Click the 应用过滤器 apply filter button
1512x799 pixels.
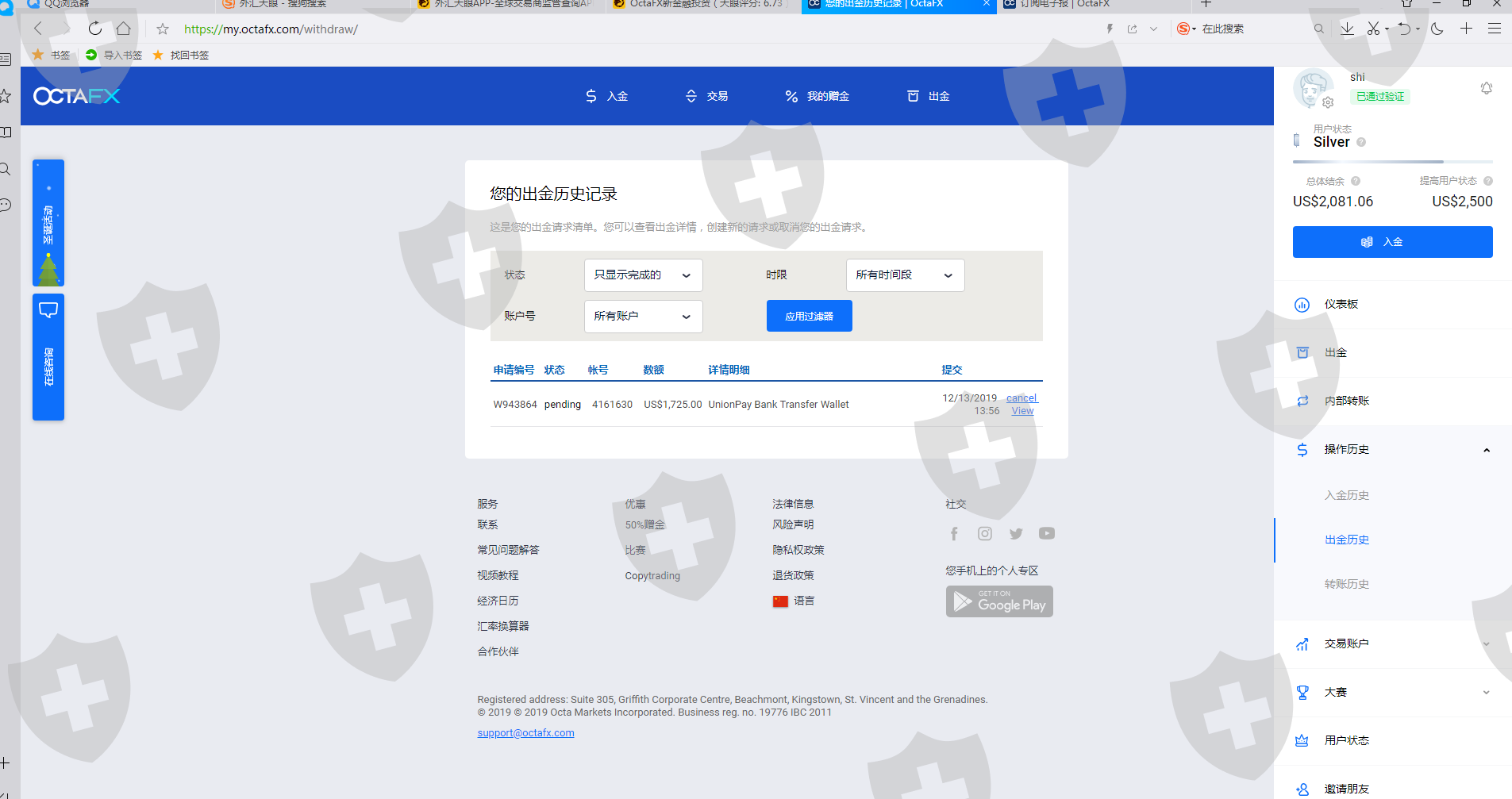pyautogui.click(x=810, y=316)
